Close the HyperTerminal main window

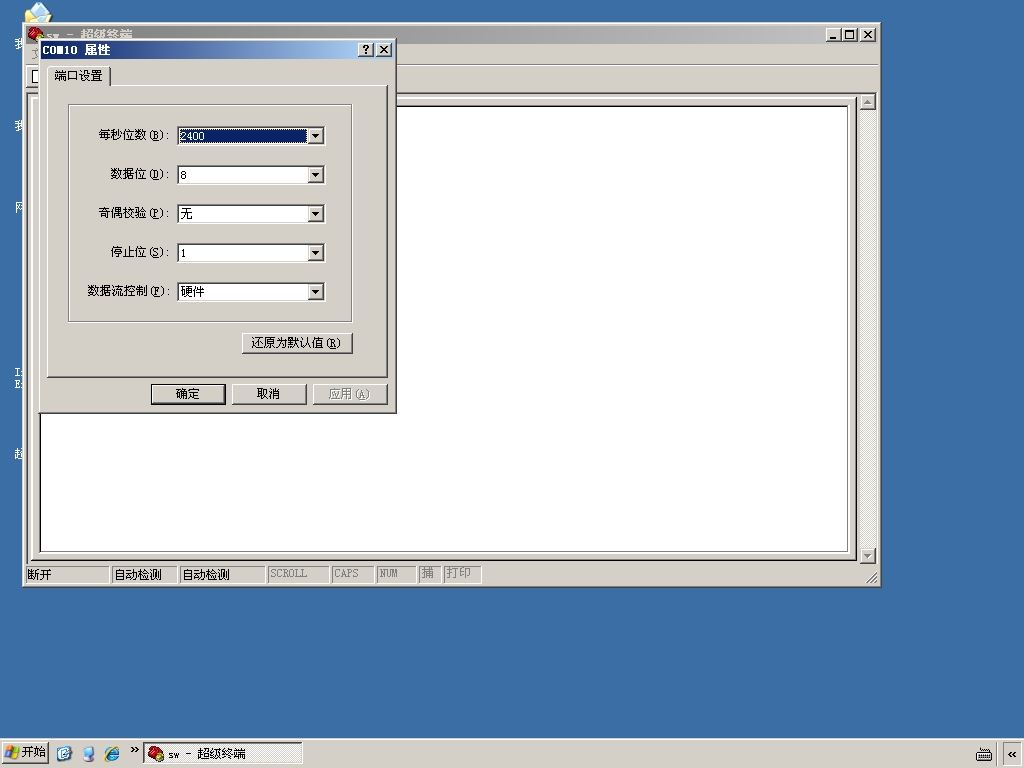867,35
